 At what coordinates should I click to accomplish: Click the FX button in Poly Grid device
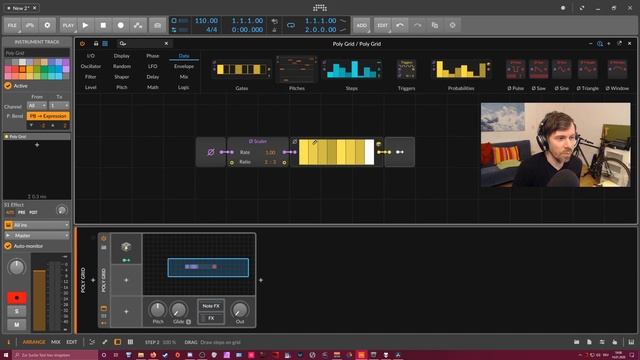tap(211, 318)
